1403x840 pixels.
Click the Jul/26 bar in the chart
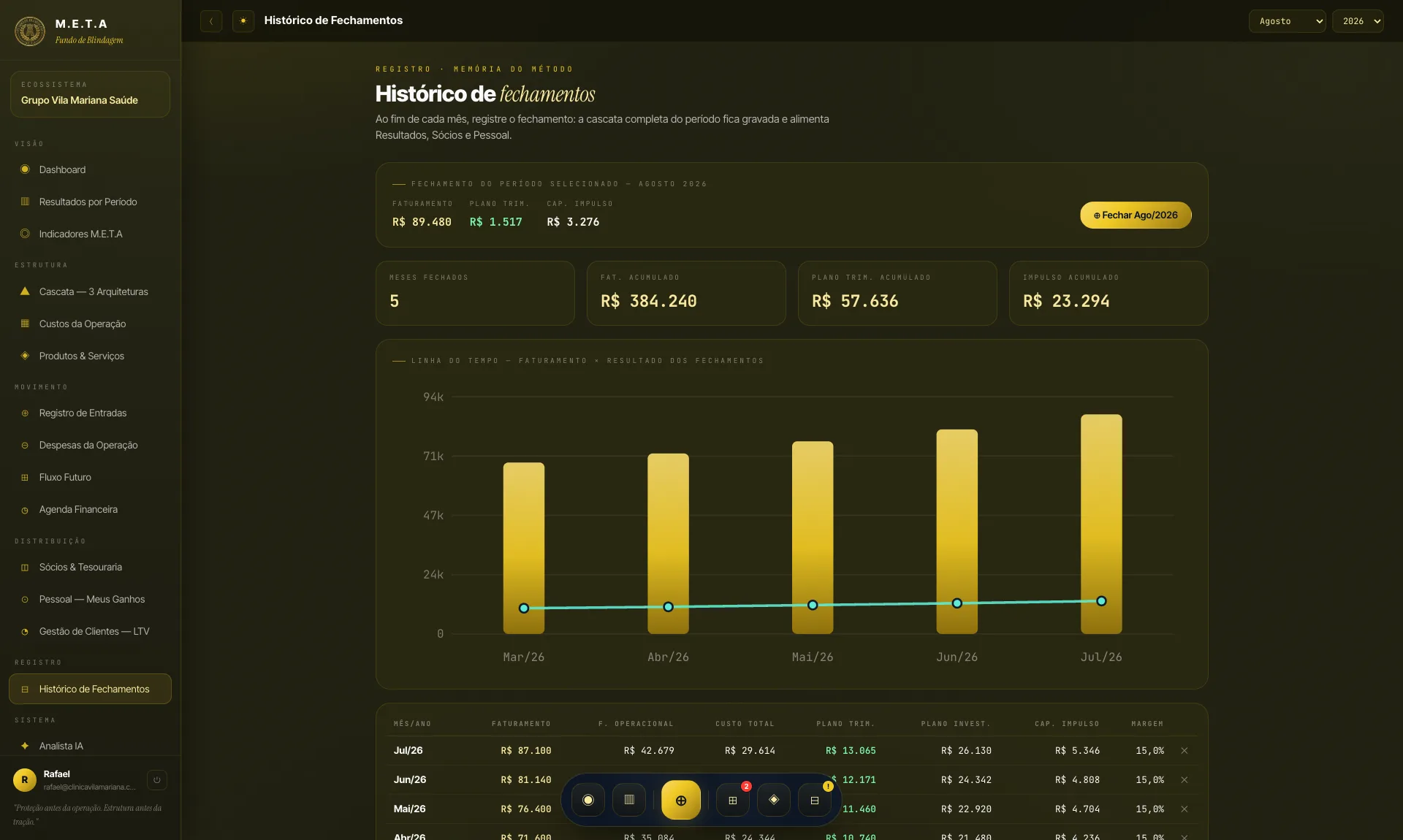1101,524
